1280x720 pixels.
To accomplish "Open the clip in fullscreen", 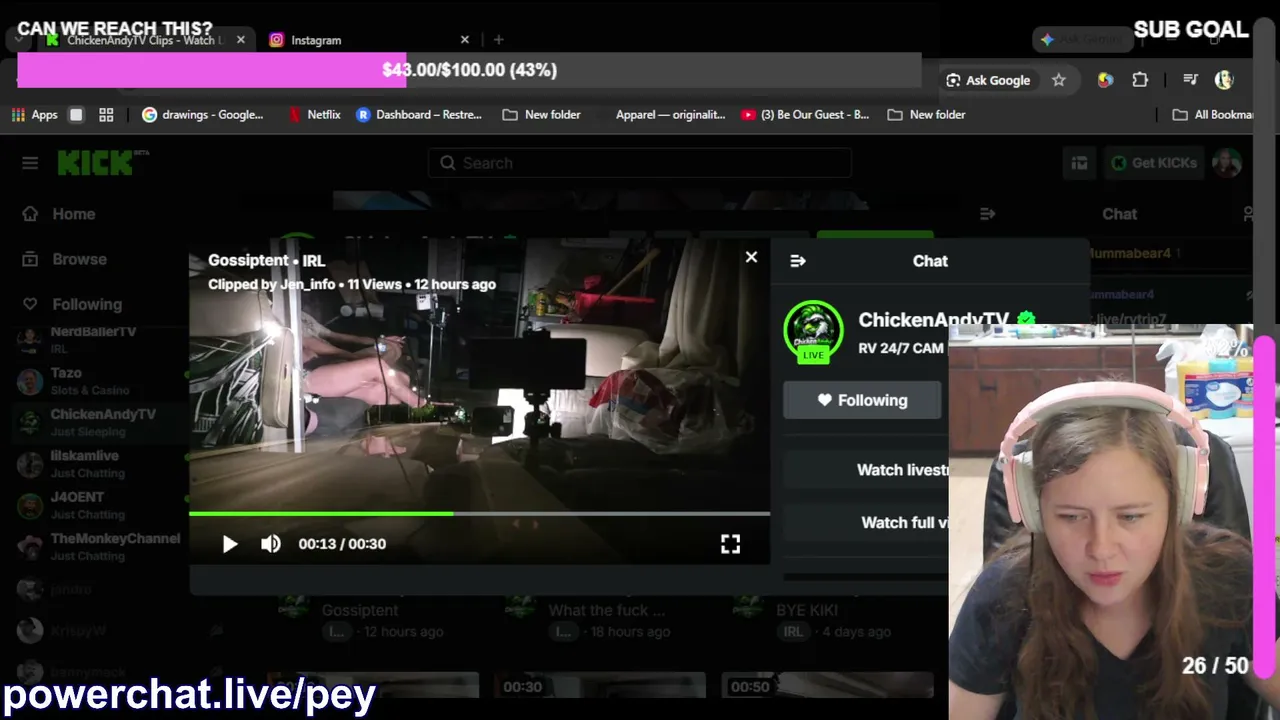I will click(731, 544).
